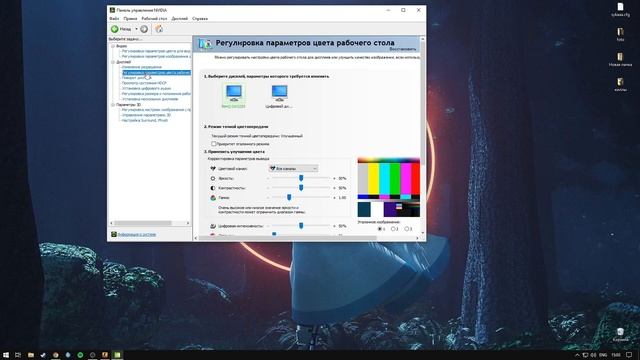
Task: Click the Гамма slider handle
Action: pyautogui.click(x=289, y=198)
